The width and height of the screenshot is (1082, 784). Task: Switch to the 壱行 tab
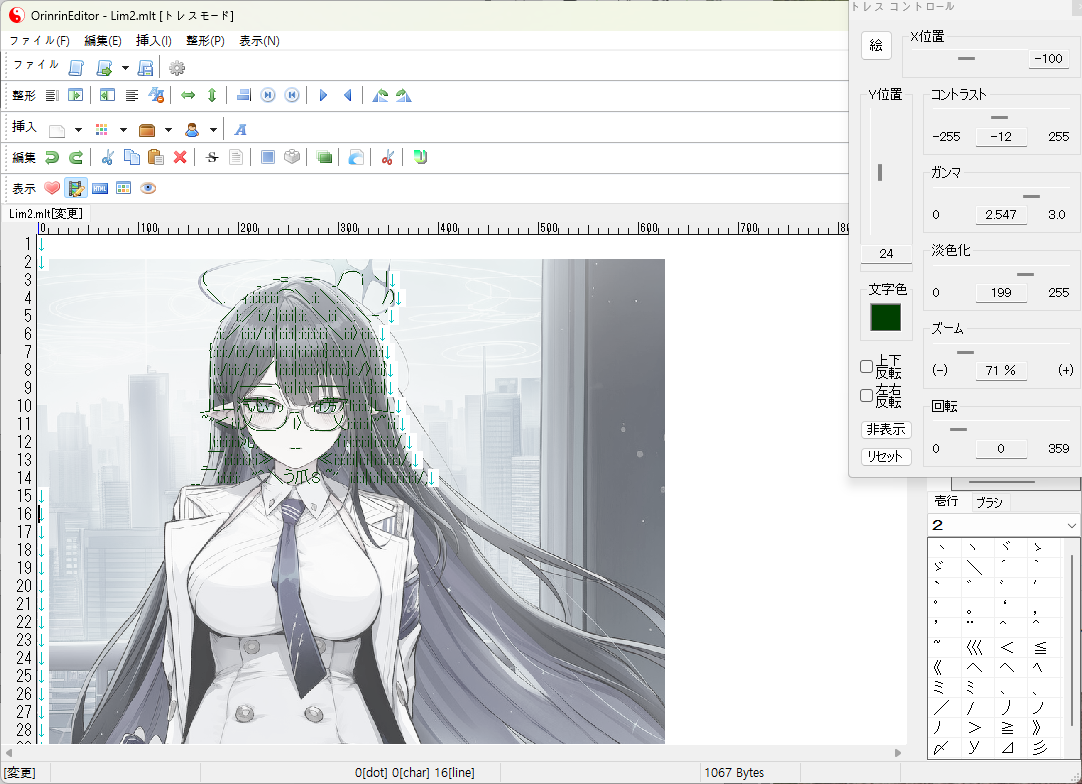(x=946, y=501)
